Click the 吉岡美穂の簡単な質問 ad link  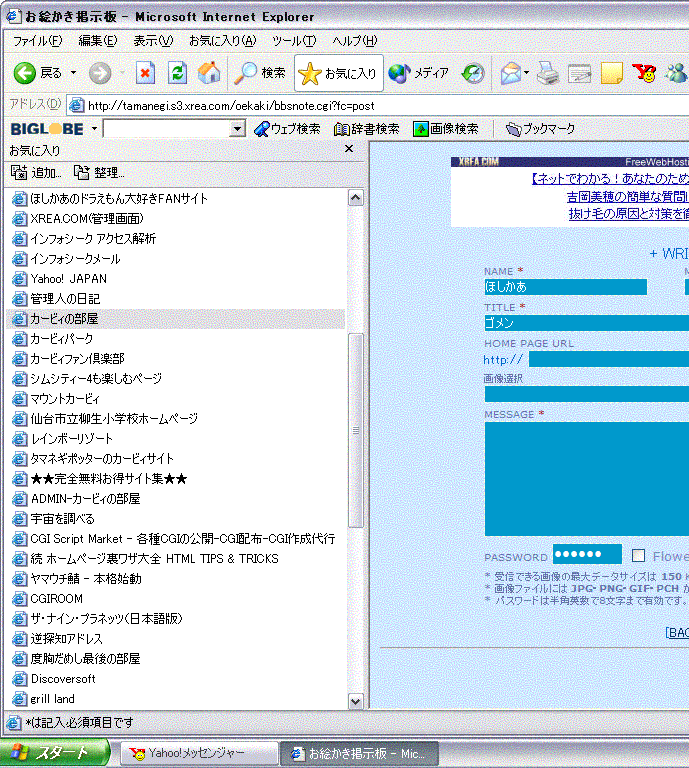coord(627,196)
